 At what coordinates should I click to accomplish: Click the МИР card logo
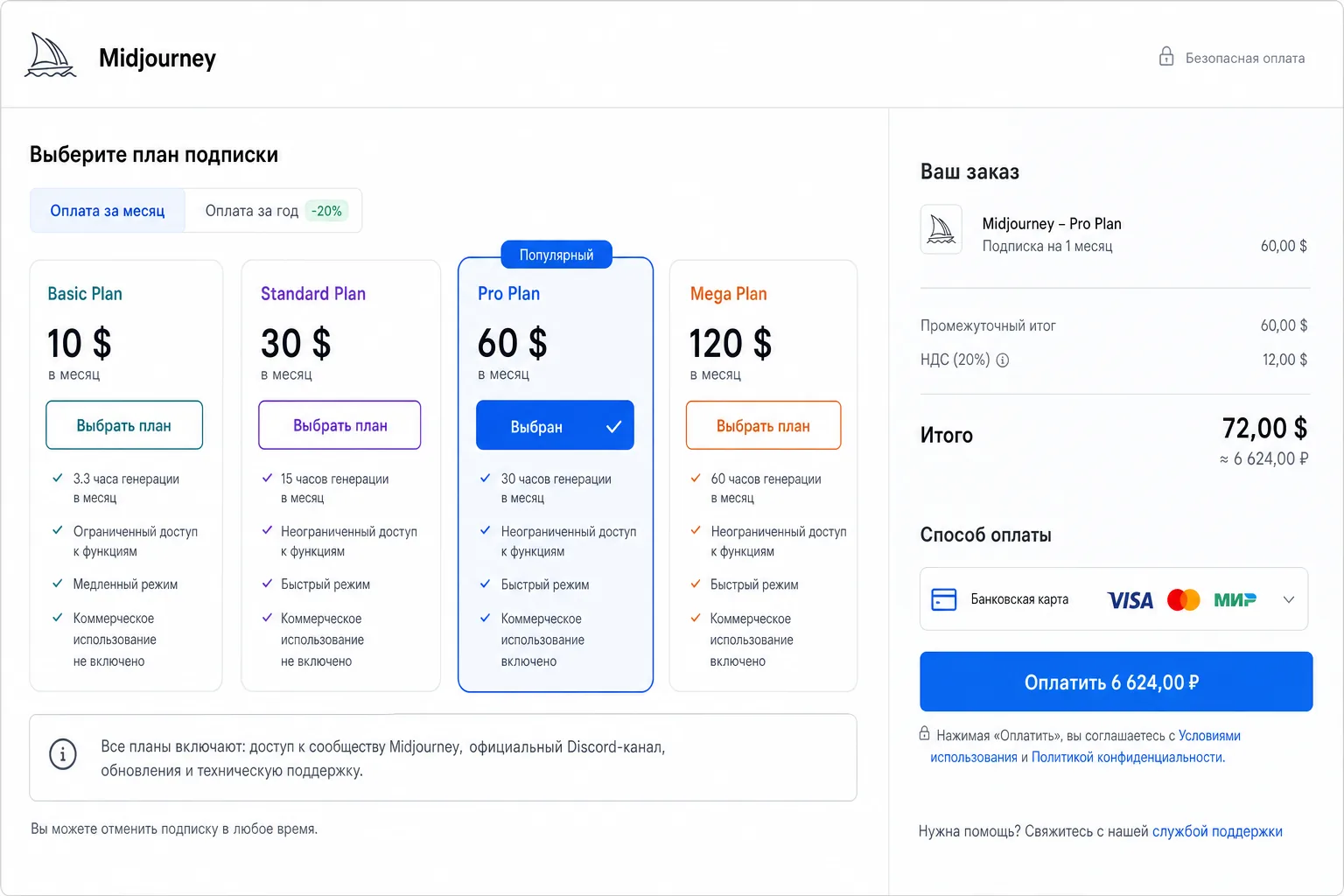coord(1235,600)
